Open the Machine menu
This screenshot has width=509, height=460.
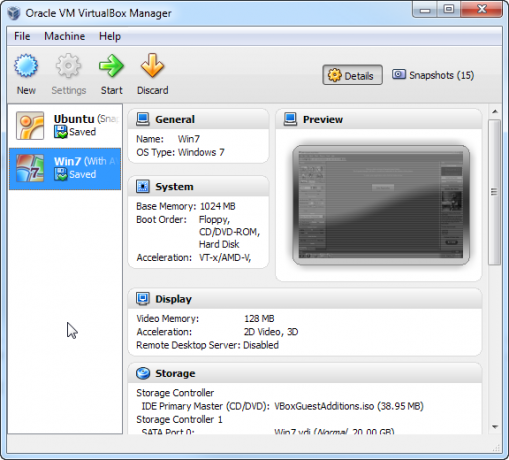point(65,36)
